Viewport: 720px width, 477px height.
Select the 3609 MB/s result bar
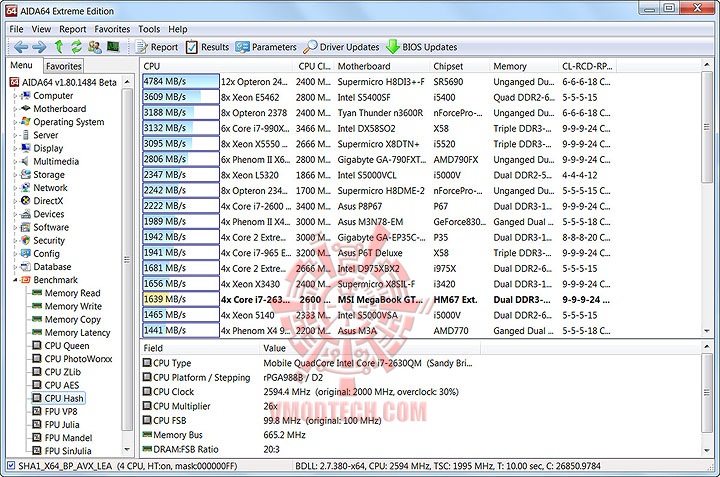[x=180, y=97]
